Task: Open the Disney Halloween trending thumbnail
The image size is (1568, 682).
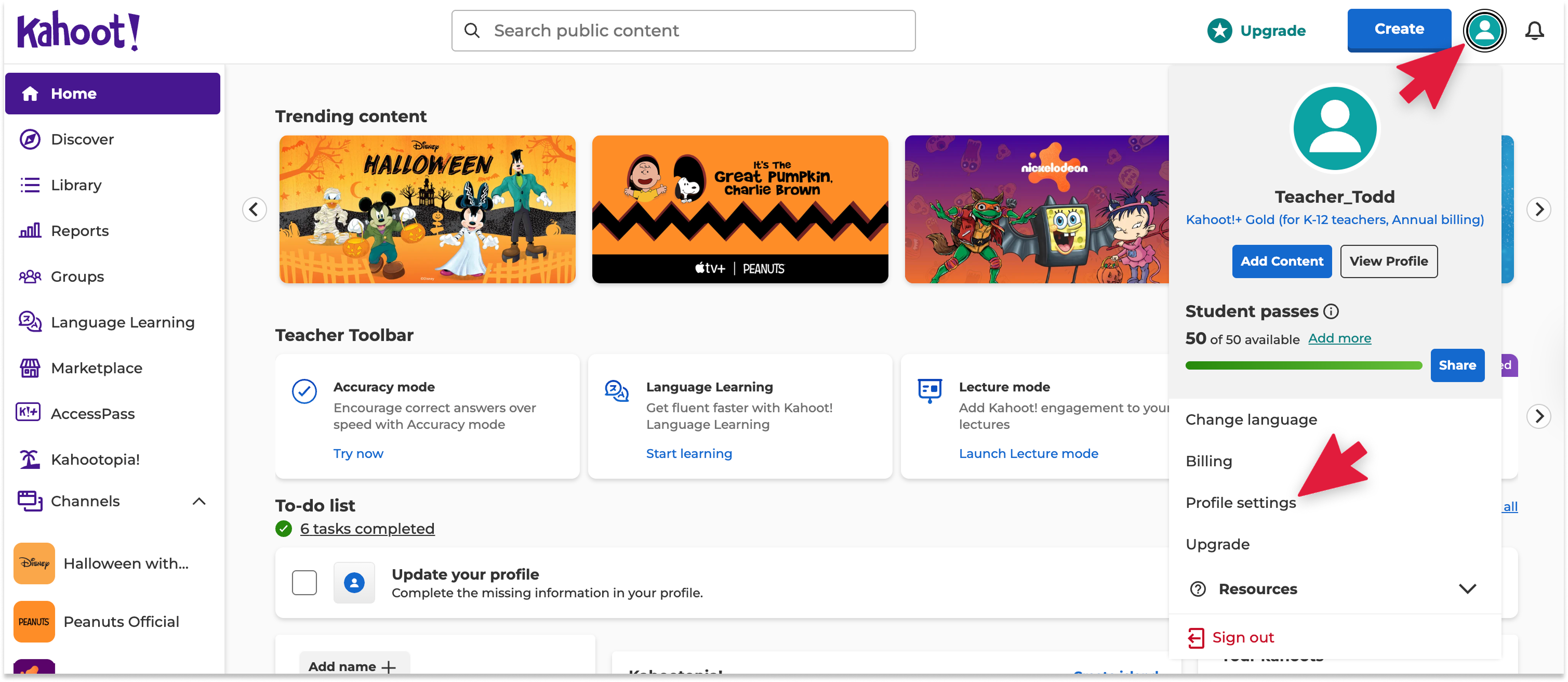Action: tap(427, 209)
